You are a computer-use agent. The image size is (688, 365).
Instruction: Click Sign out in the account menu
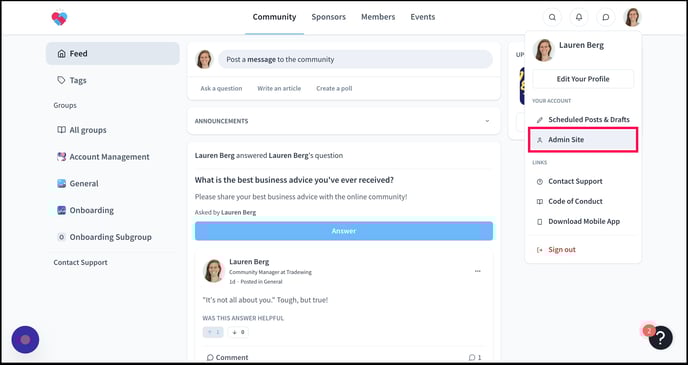[x=562, y=250]
